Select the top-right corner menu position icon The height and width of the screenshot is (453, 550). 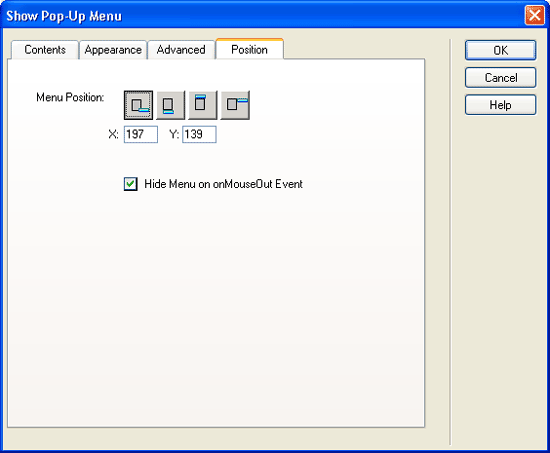tap(235, 105)
